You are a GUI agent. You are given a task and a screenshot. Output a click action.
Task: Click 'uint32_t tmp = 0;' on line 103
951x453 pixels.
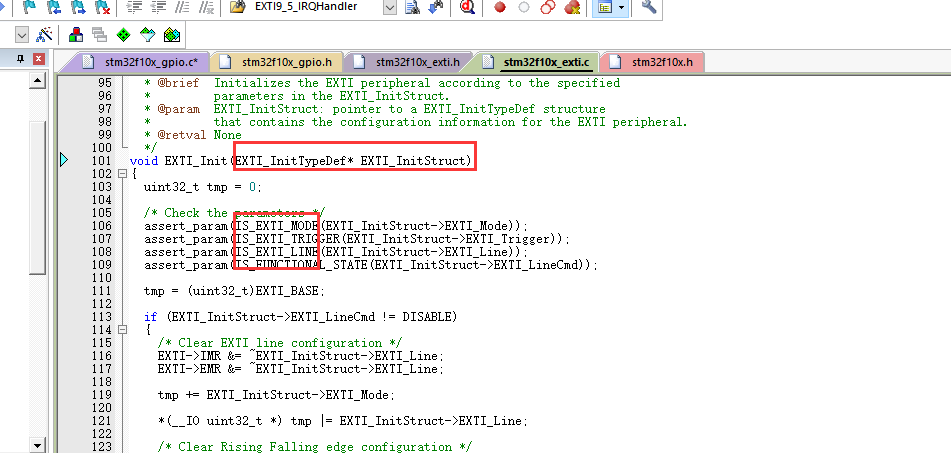(203, 187)
